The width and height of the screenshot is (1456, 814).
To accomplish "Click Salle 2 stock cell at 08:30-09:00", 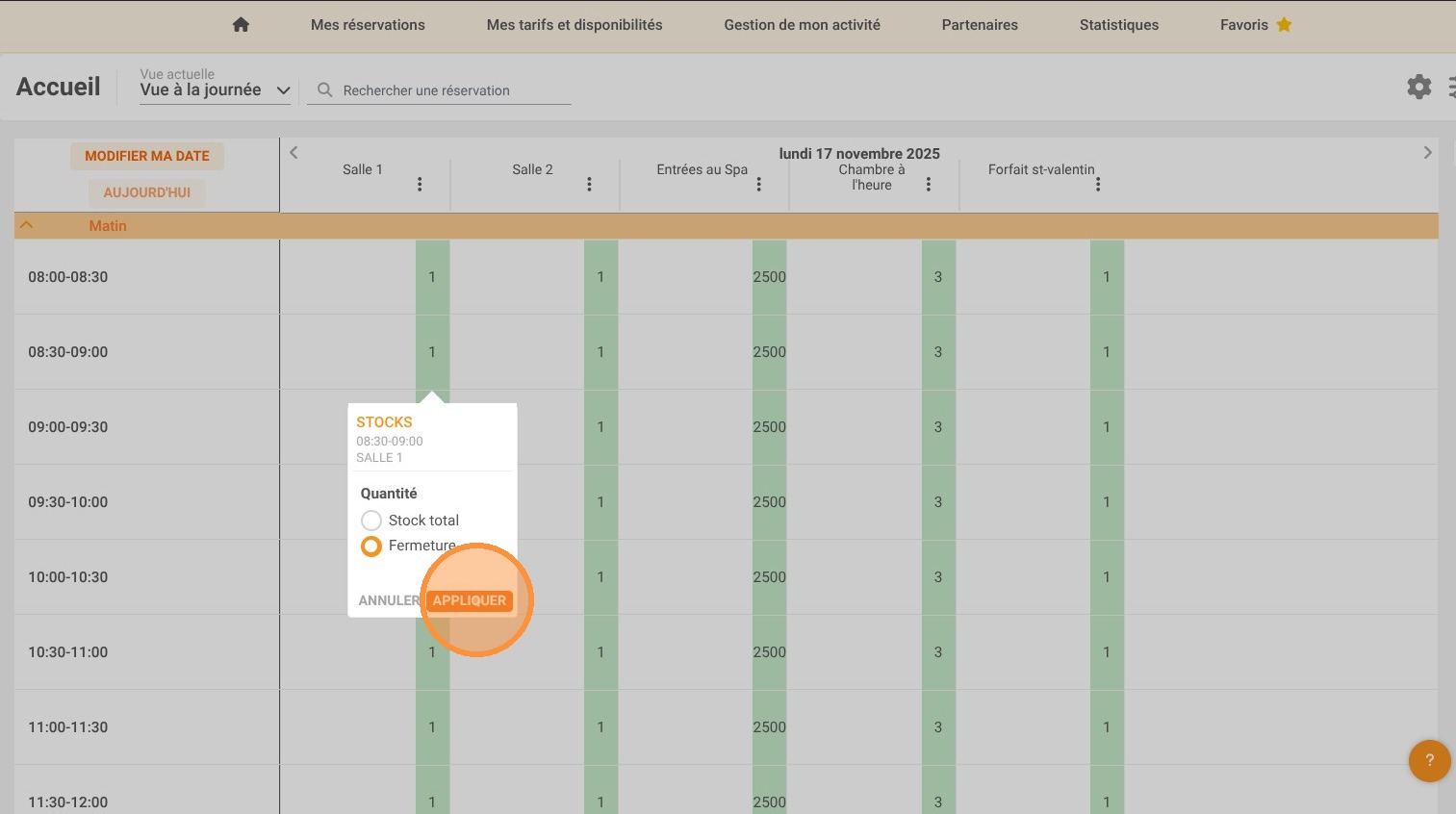I will click(600, 352).
